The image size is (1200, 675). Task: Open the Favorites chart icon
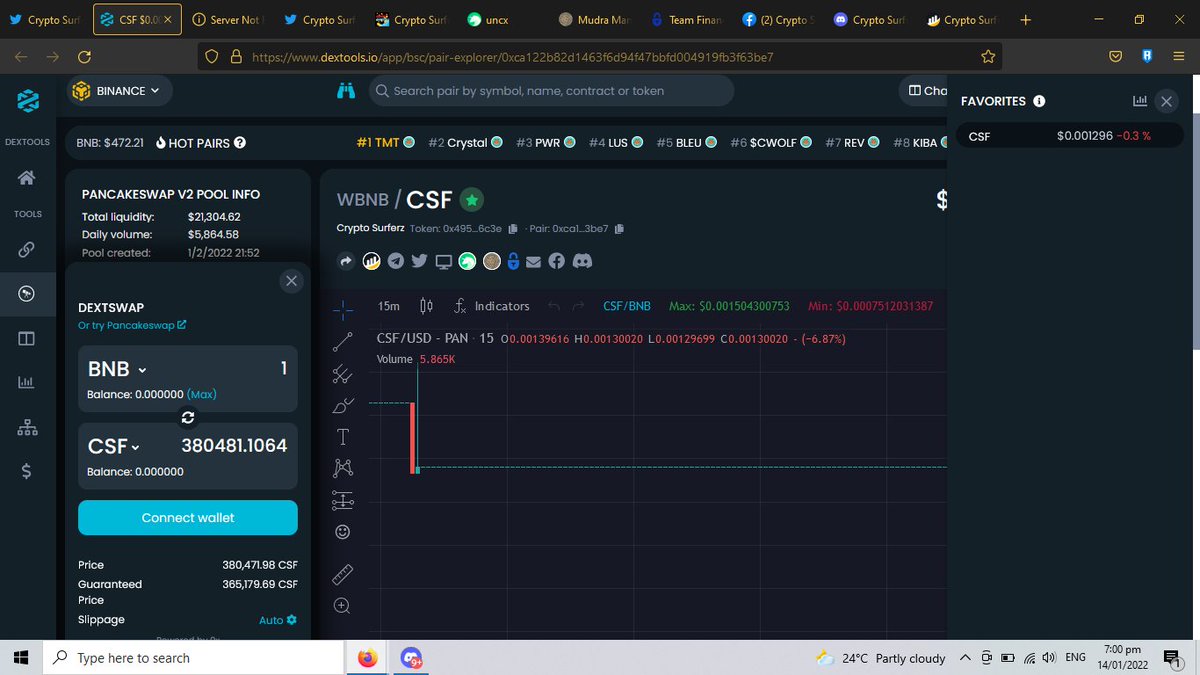1140,101
